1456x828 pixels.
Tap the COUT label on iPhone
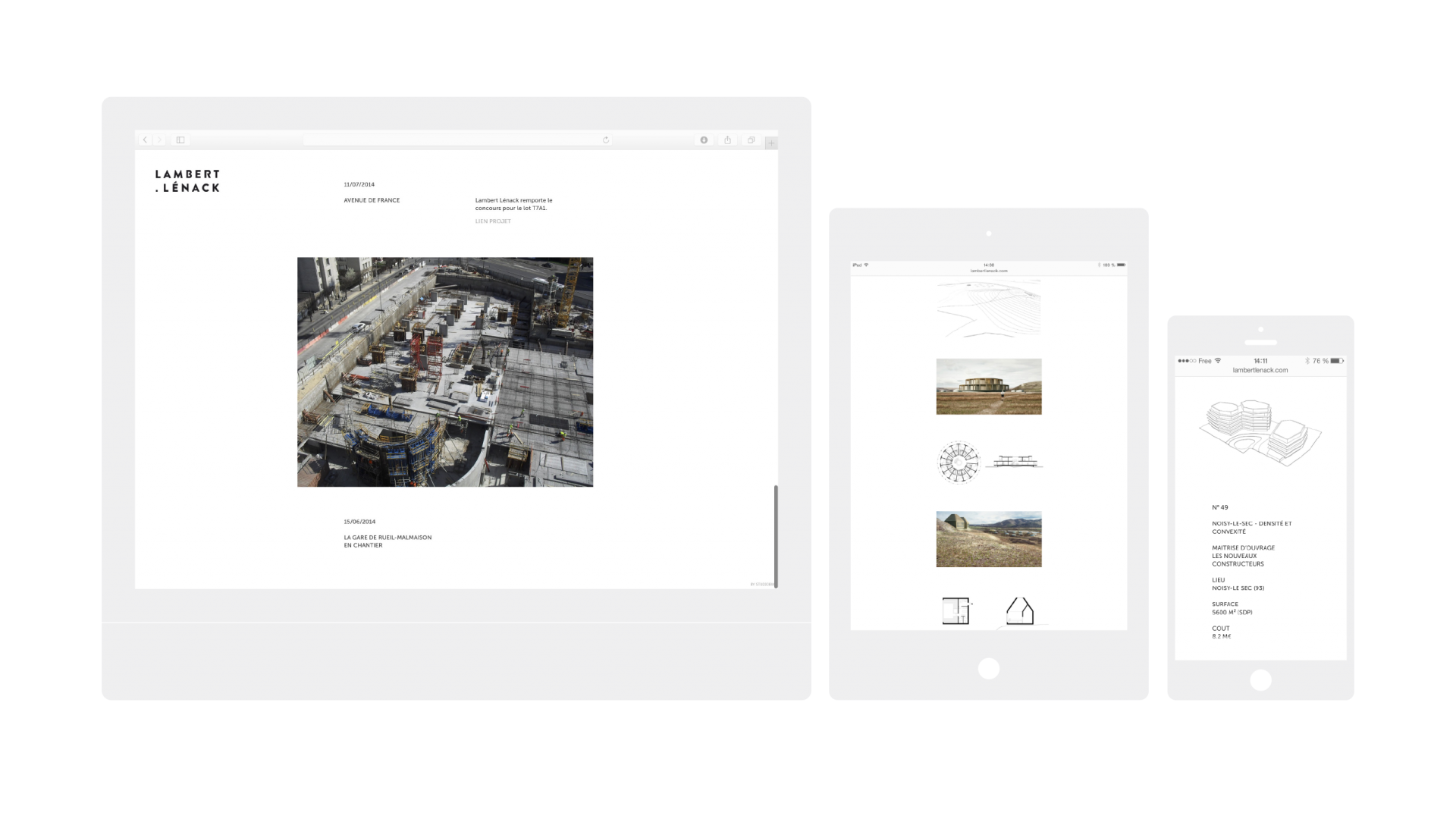[1221, 629]
